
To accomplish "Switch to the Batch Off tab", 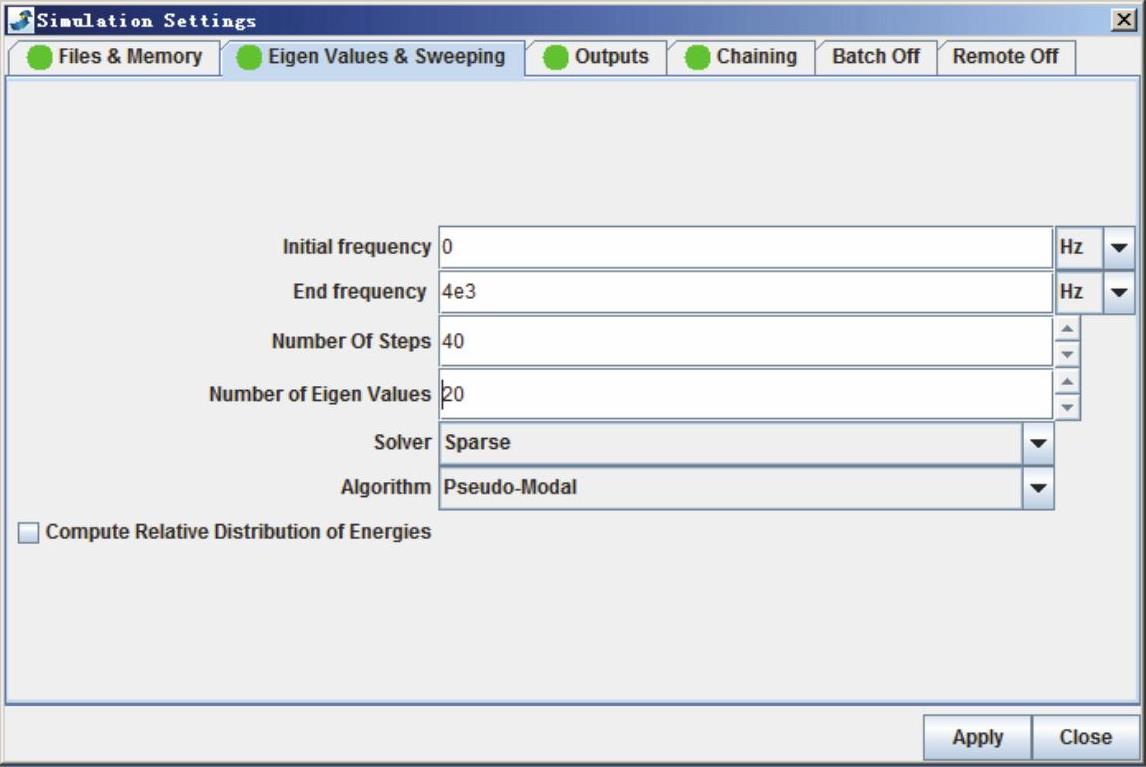I will (875, 57).
